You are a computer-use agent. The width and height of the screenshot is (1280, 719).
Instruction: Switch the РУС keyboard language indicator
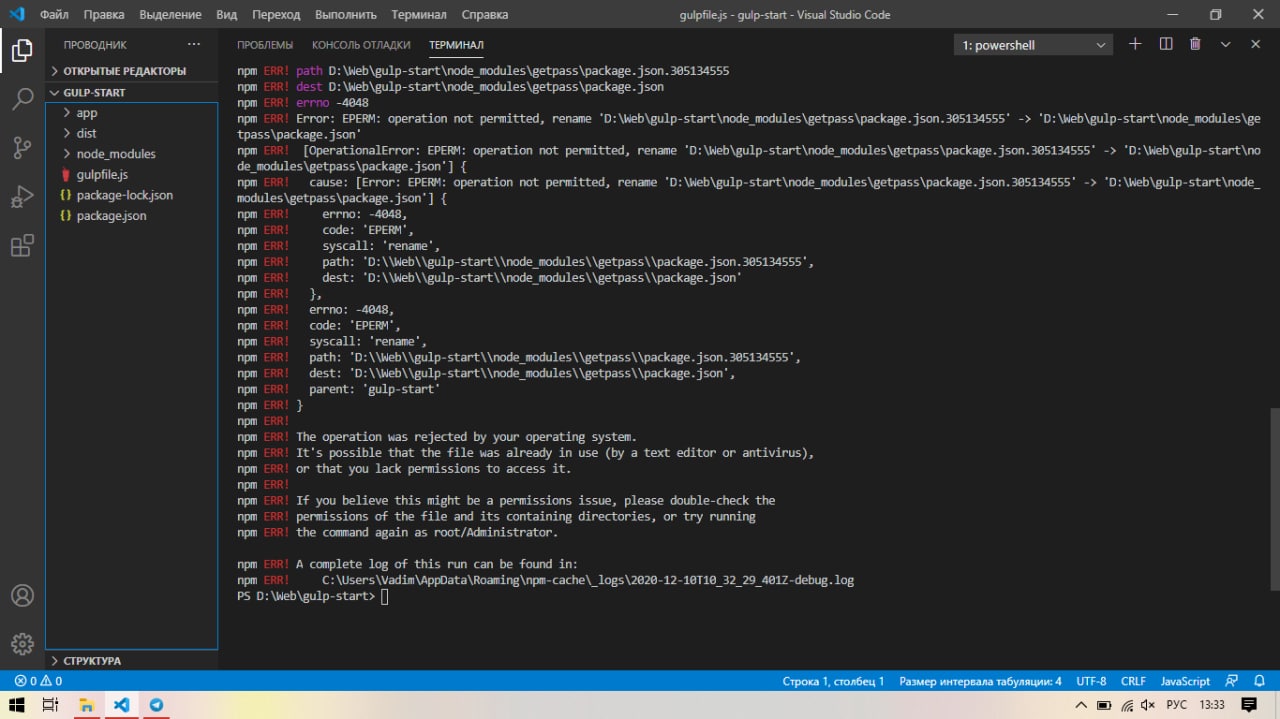[1177, 705]
